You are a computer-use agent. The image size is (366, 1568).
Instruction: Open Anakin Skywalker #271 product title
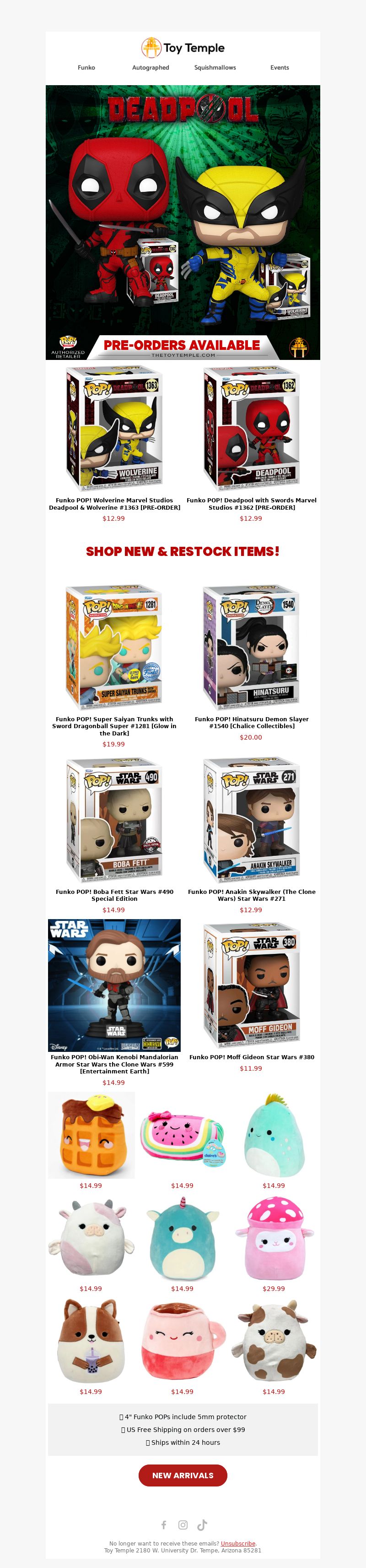click(x=252, y=895)
